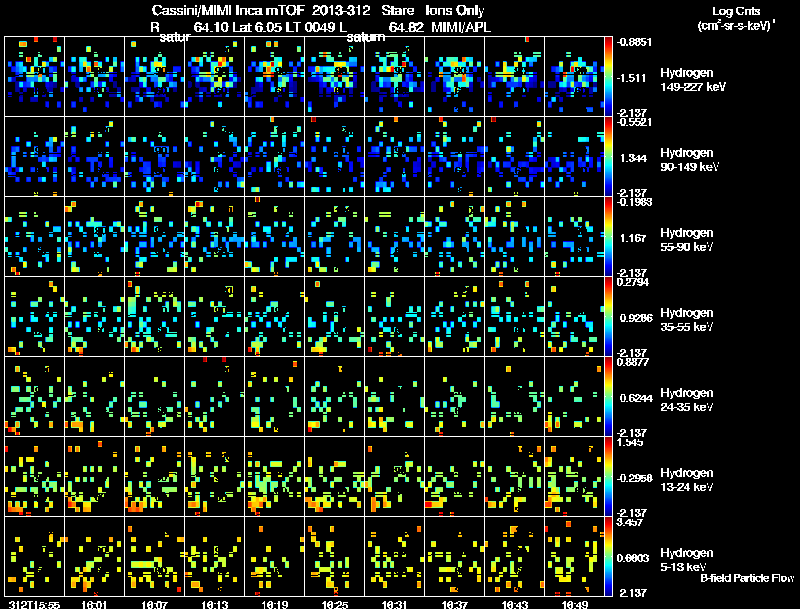Click the B-field Particle Flow label
This screenshot has width=800, height=609.
tap(747, 578)
